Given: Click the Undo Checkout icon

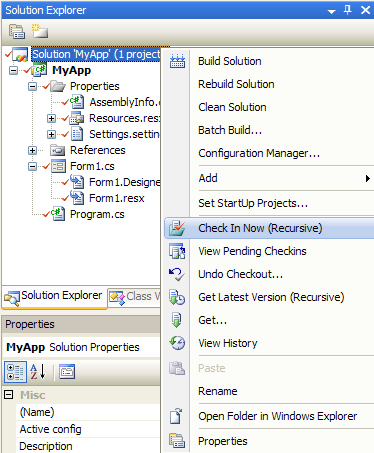Looking at the screenshot, I should tap(177, 274).
